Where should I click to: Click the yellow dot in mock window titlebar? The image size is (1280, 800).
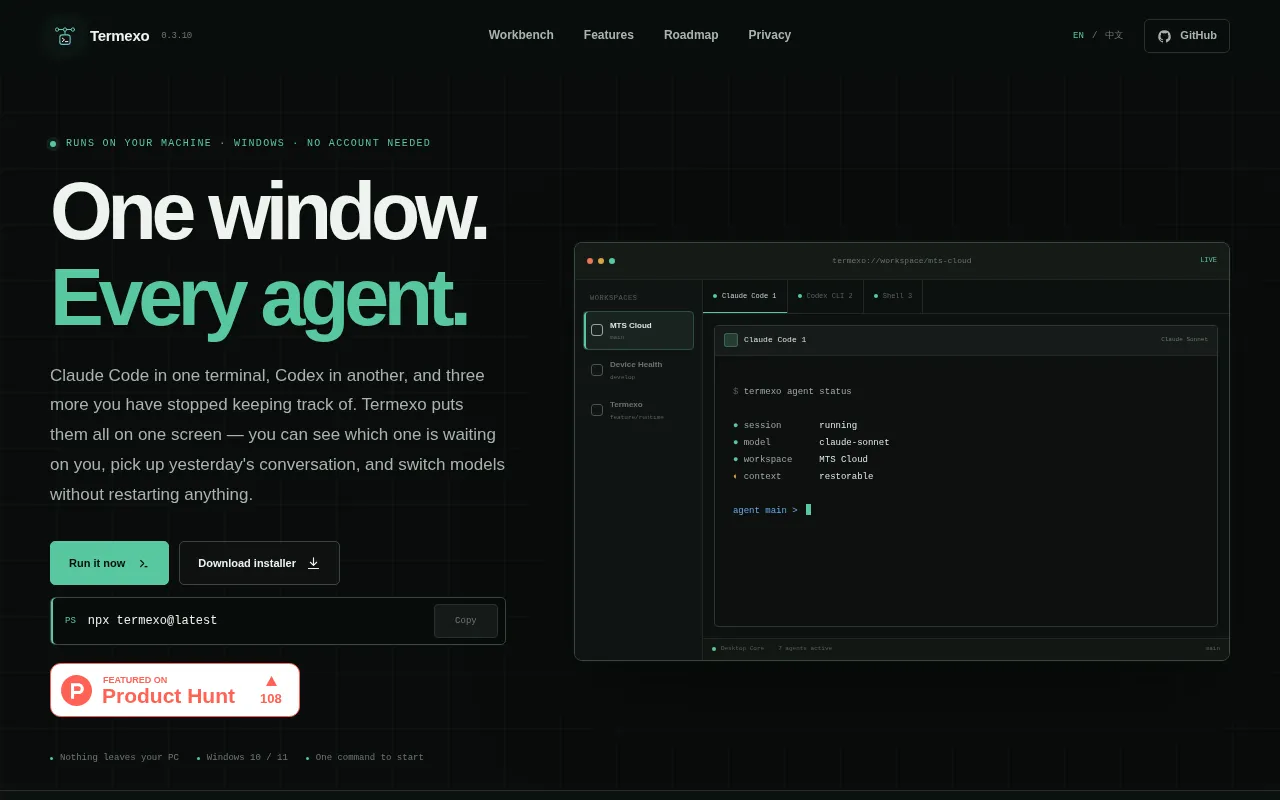coord(601,261)
